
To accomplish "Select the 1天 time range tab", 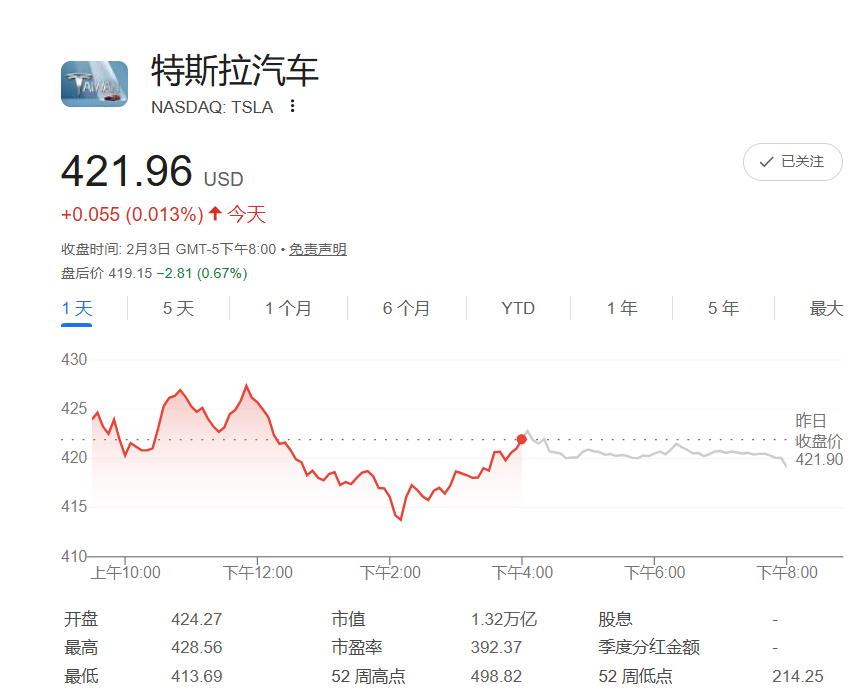I will [76, 309].
